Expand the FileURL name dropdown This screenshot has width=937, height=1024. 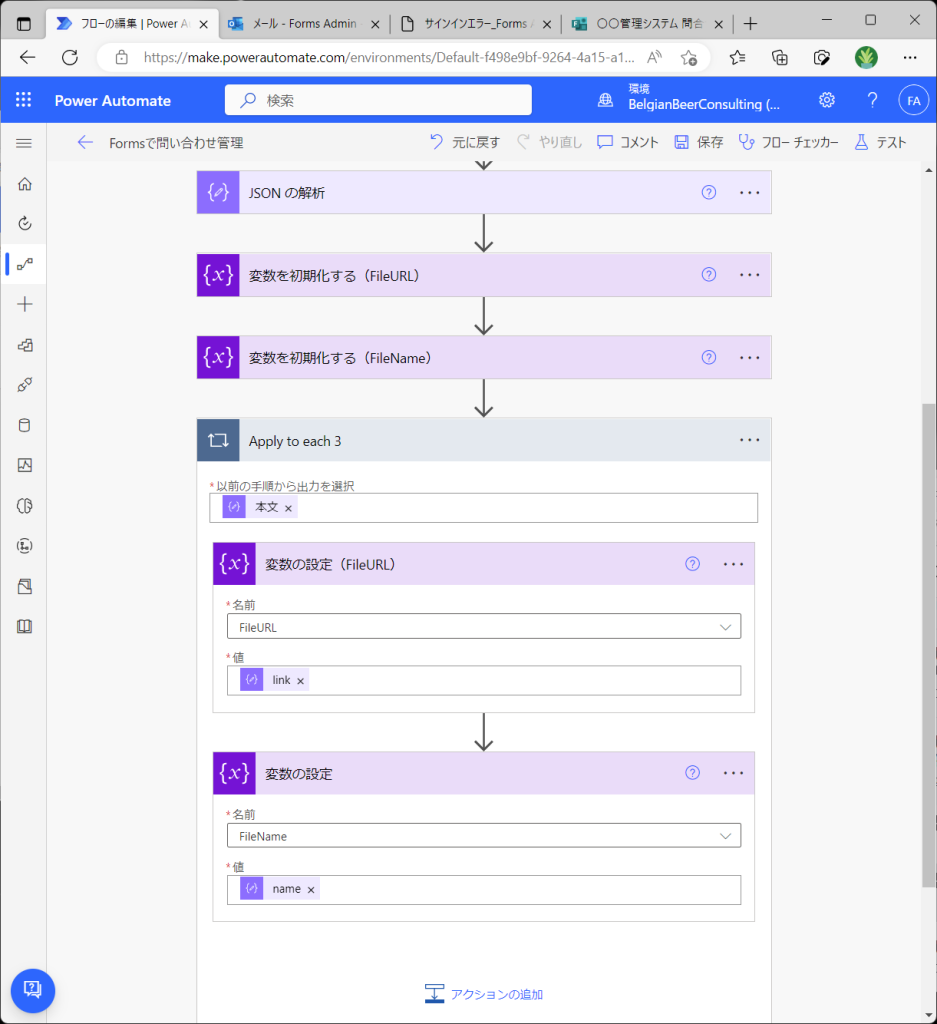pyautogui.click(x=484, y=627)
